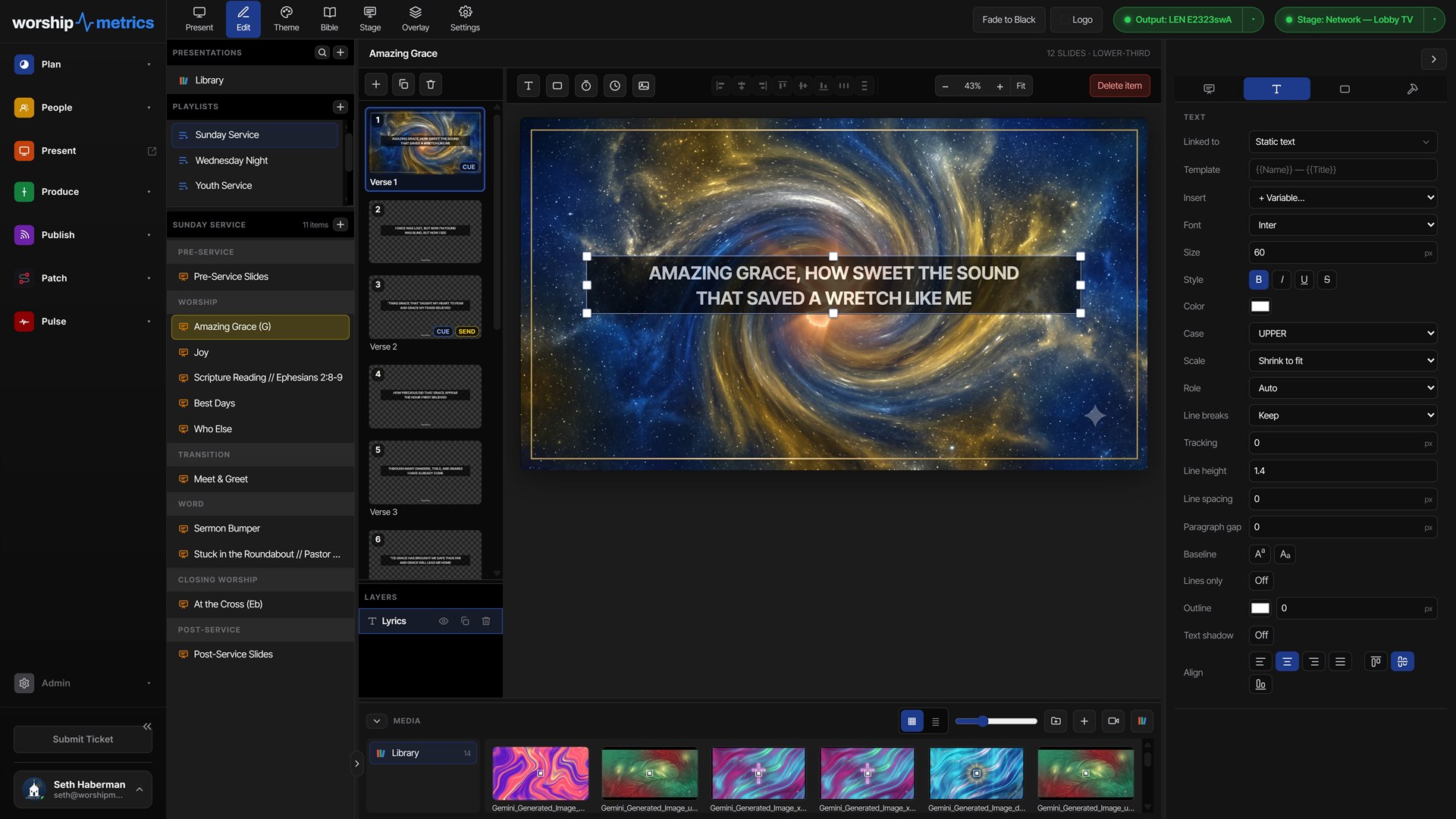
Task: Toggle Lyrics layer visibility eye
Action: point(444,621)
